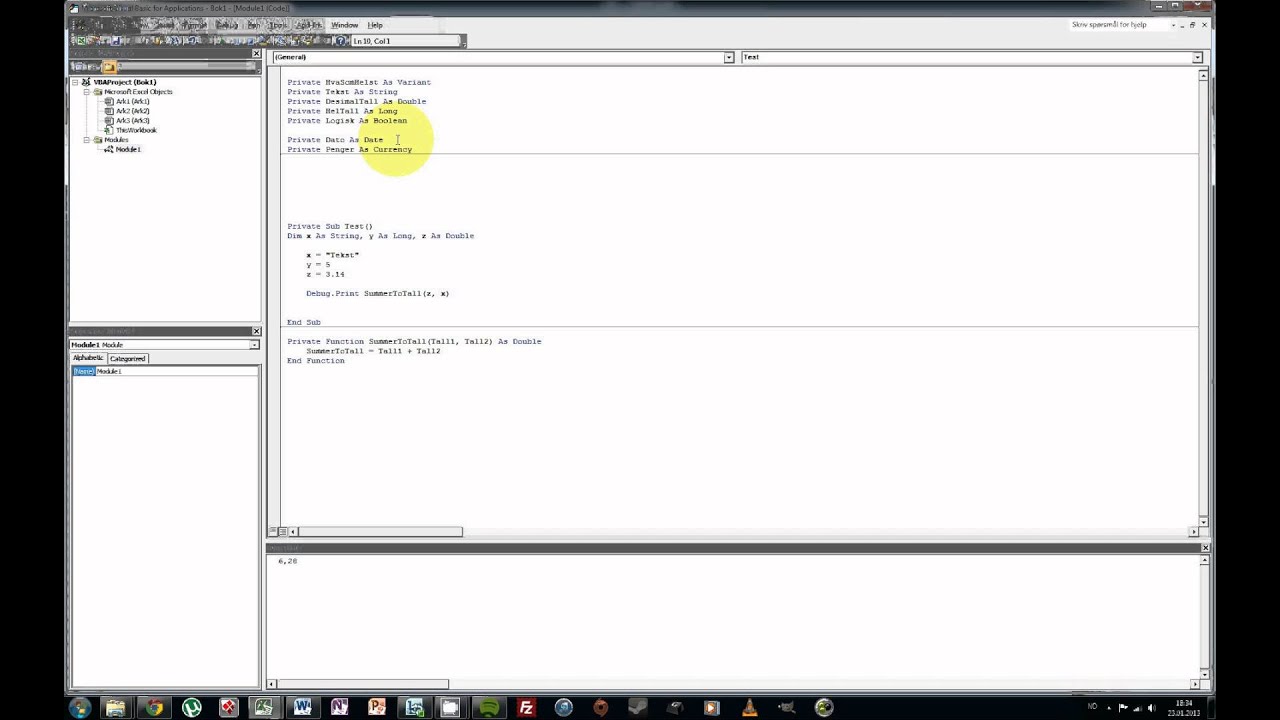Open Google Chrome from the taskbar
This screenshot has height=720, width=1280.
coord(154,707)
